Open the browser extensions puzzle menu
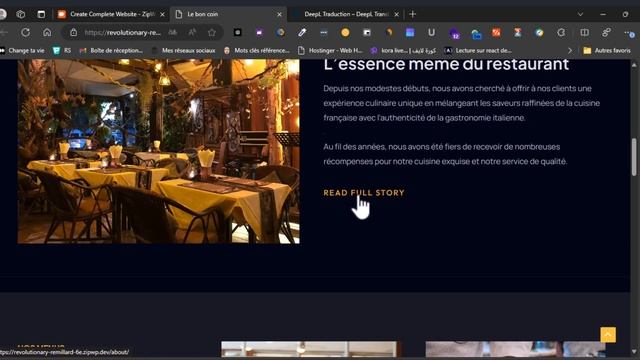 point(561,33)
